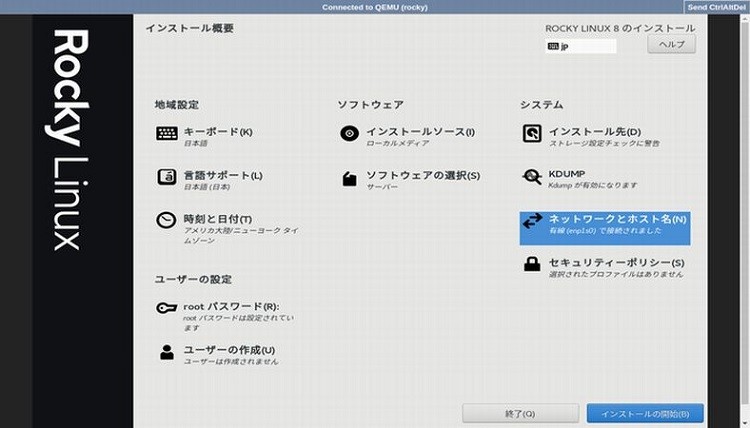
Task: Open ソフトウェアの選択(S) settings
Action: 423,176
